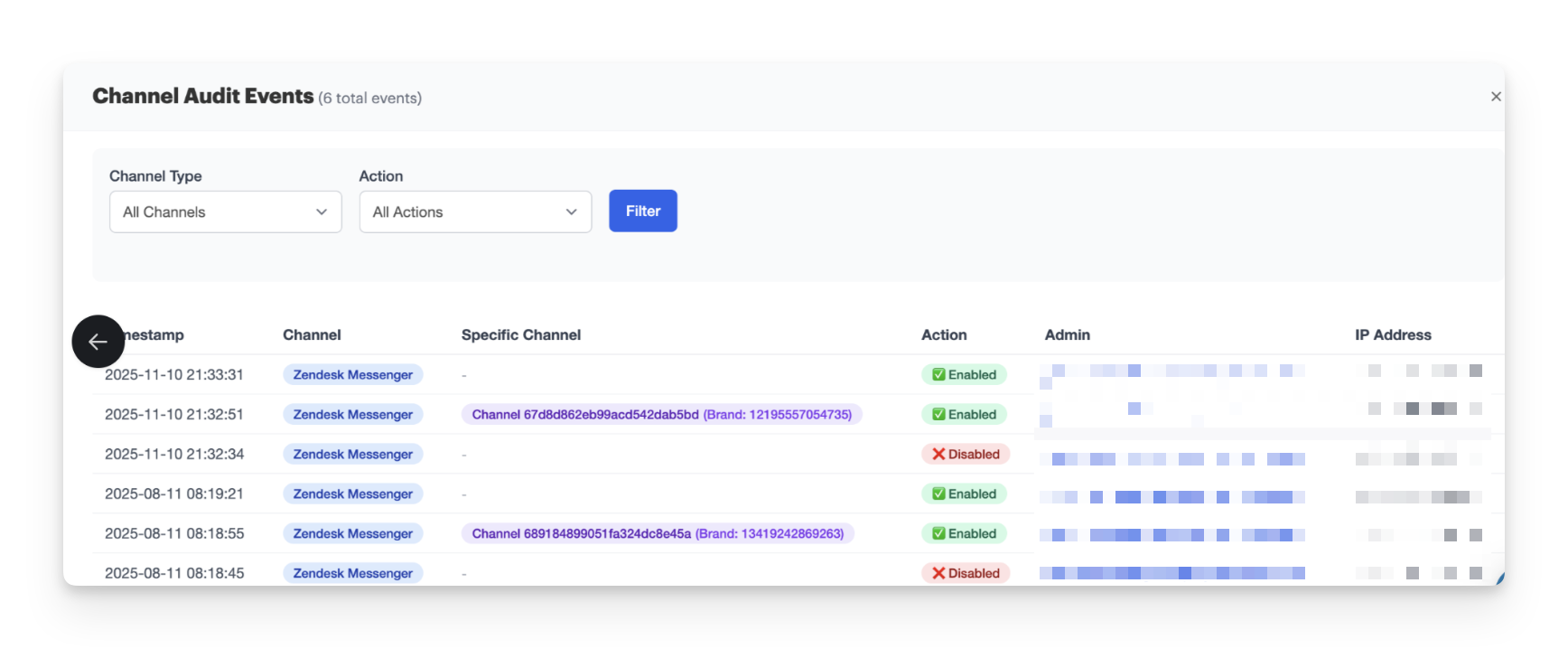Select the 2025-11-10 21:32:34 timestamp cell
1568x649 pixels.
tap(174, 455)
